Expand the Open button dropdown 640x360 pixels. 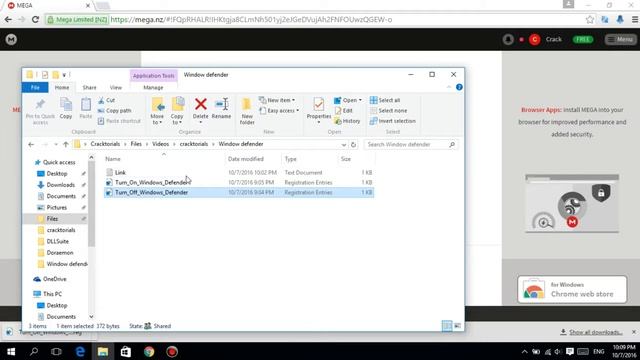tap(360, 100)
